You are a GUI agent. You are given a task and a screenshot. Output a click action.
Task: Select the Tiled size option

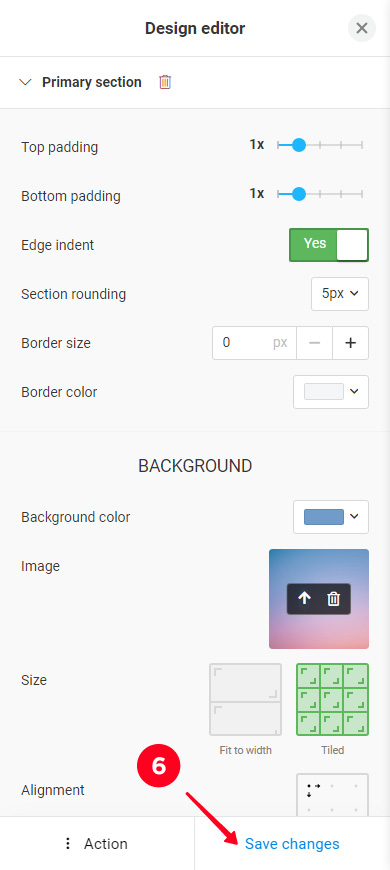[x=332, y=700]
